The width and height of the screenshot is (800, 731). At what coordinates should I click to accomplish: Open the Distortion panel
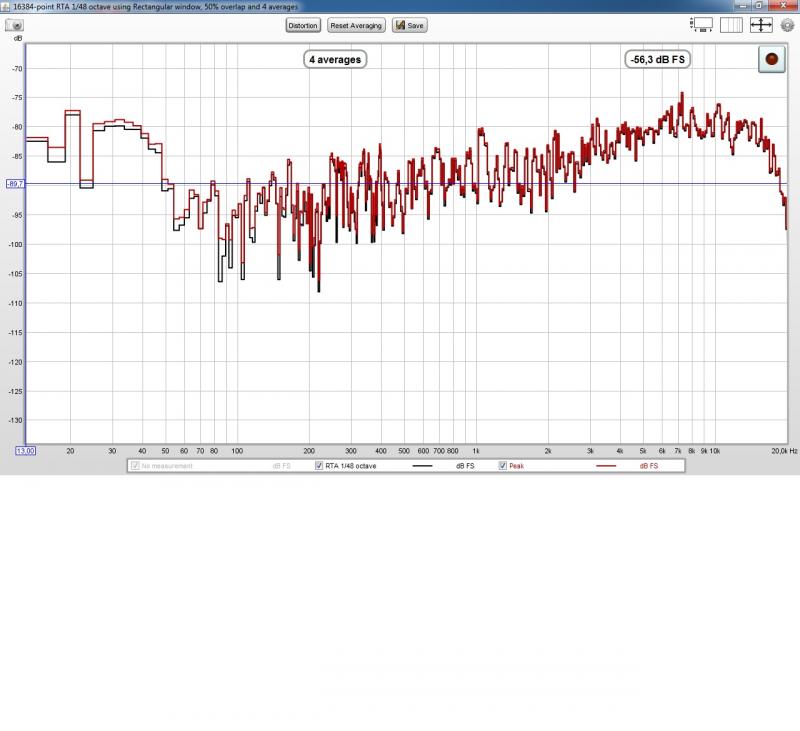[303, 26]
